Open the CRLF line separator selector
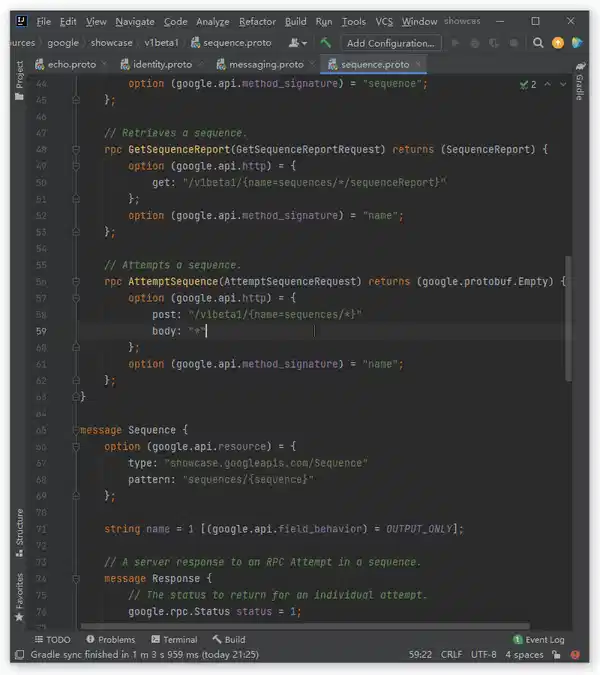 451,655
